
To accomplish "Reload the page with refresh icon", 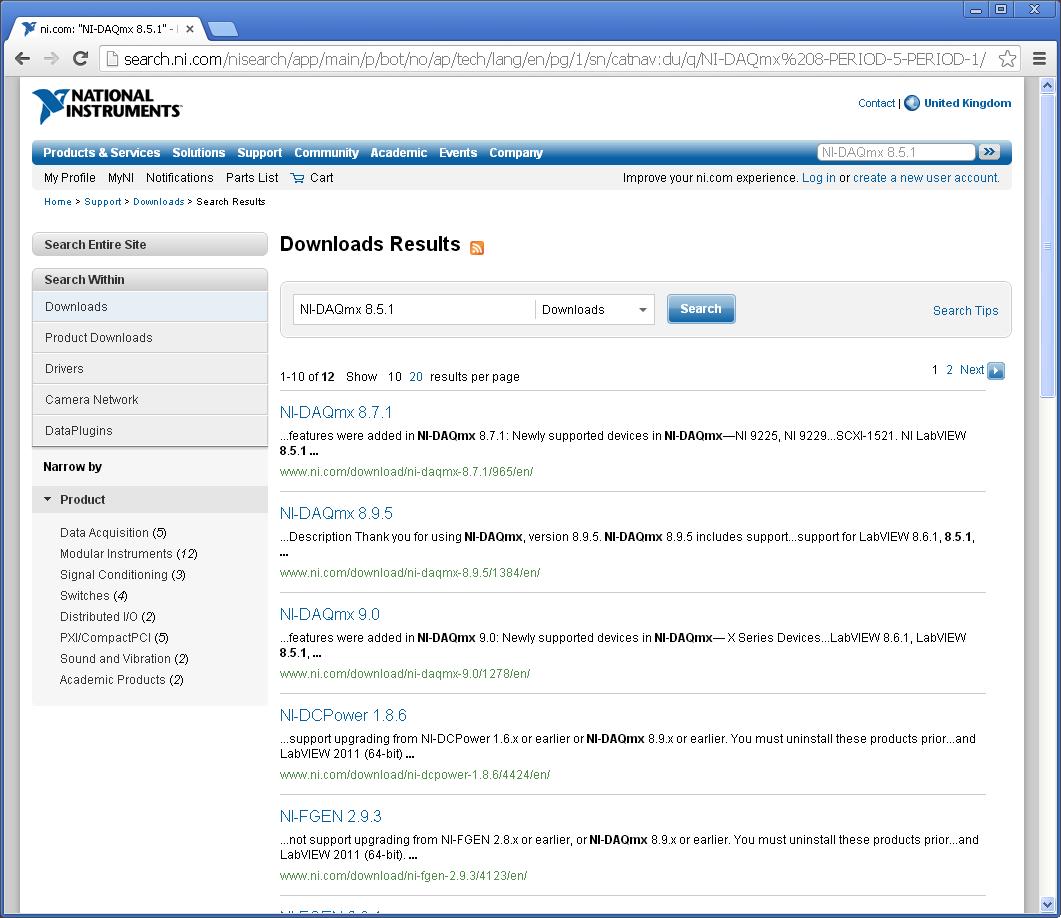I will [81, 59].
